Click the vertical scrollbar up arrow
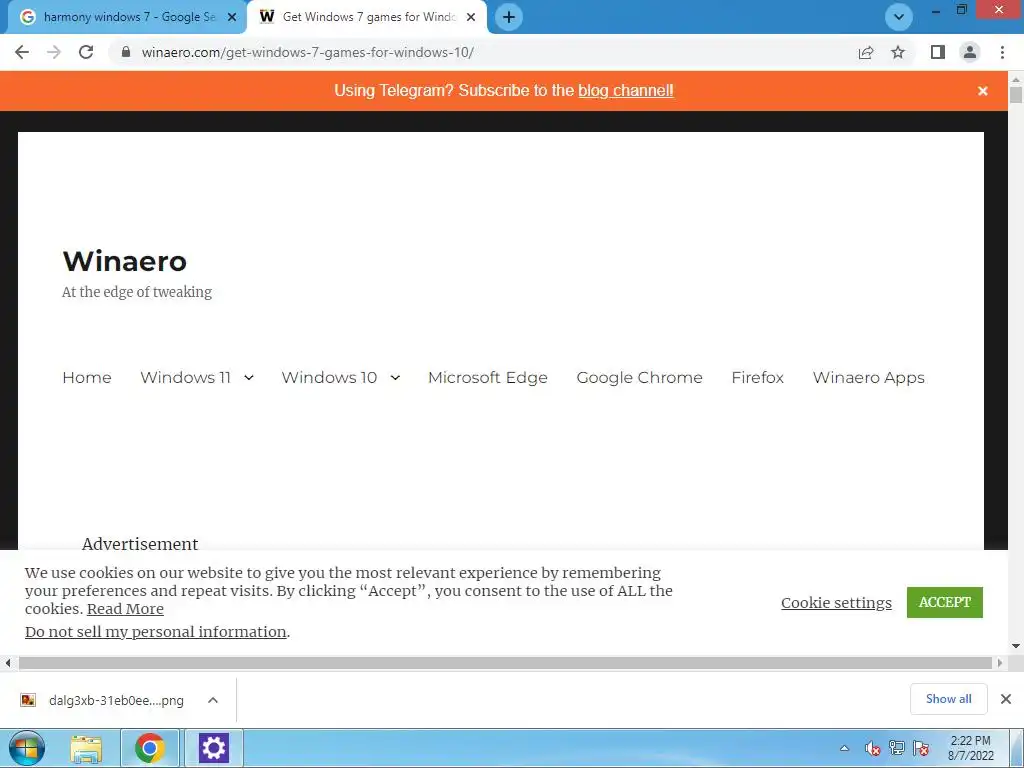The width and height of the screenshot is (1024, 768). tap(1016, 80)
